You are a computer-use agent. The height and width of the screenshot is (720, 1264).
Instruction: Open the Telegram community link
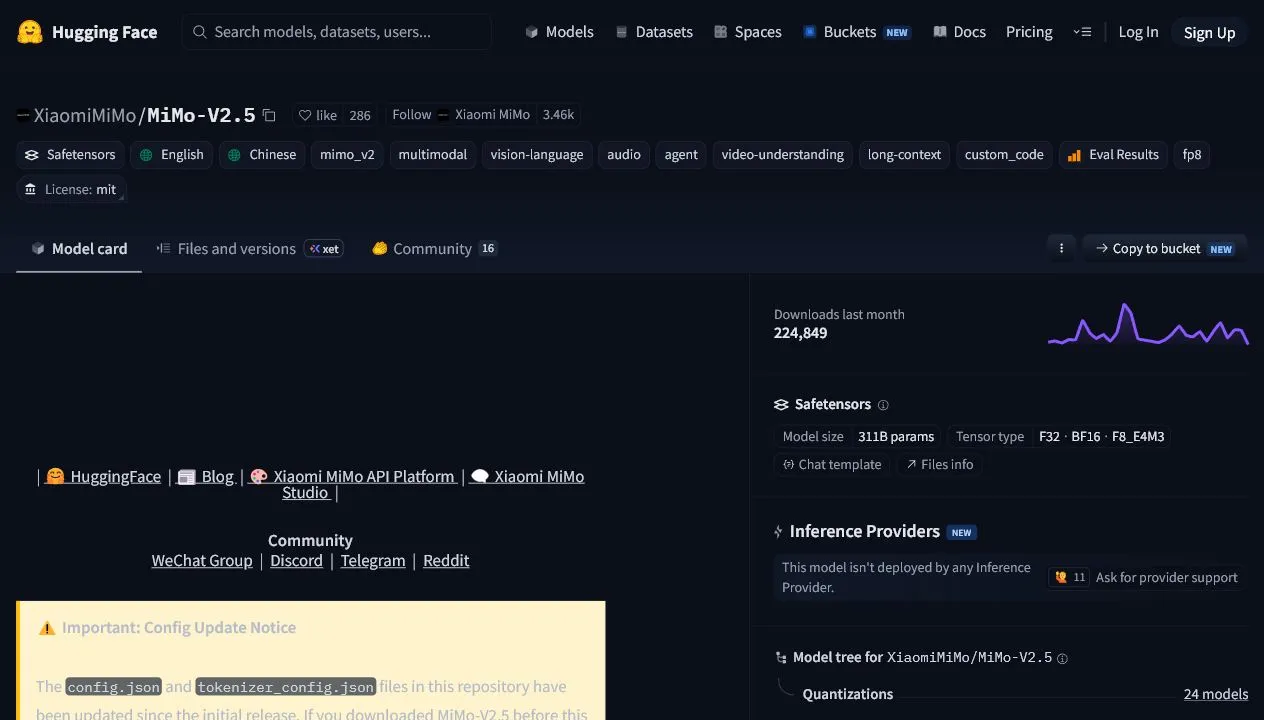(x=373, y=561)
